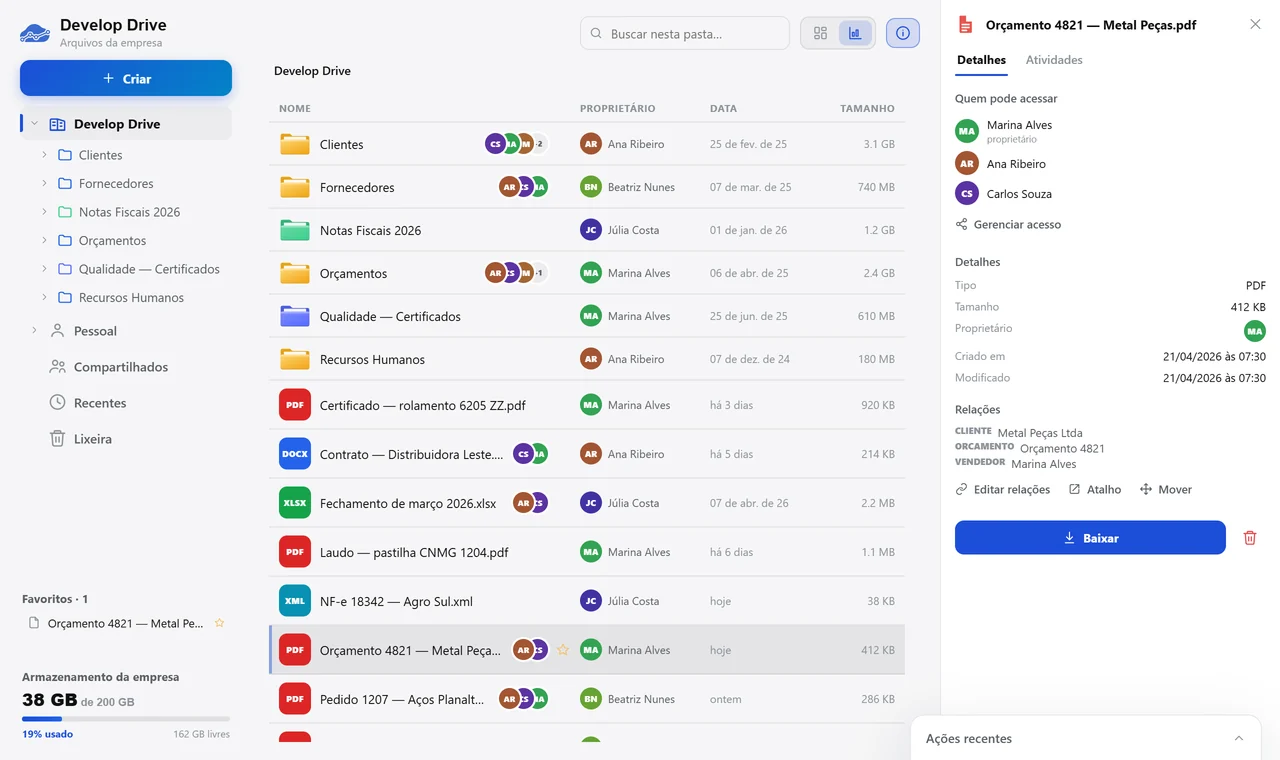1280x760 pixels.
Task: Open Gerenciar acesso
Action: click(1008, 224)
